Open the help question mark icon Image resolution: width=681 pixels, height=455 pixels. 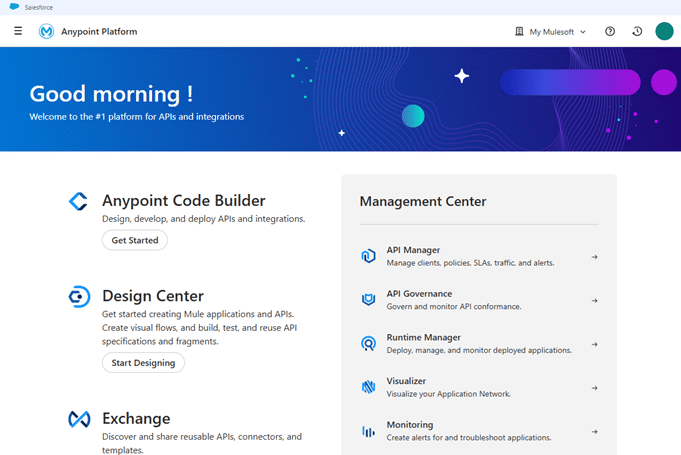point(610,31)
